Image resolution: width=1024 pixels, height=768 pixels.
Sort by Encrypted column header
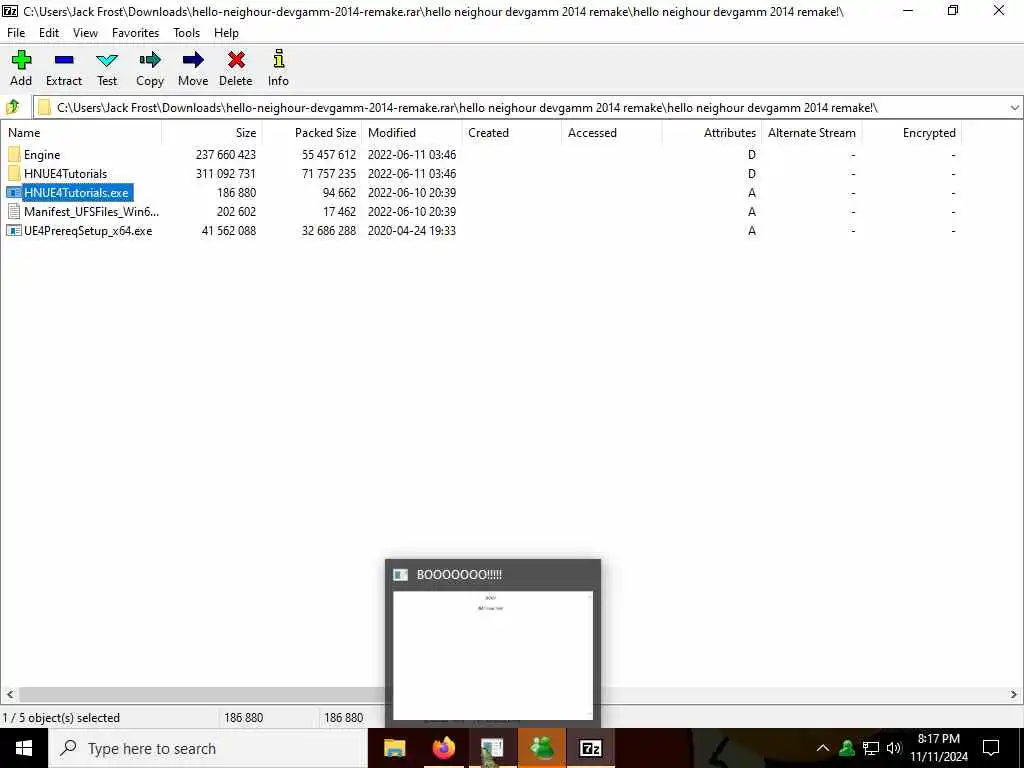tap(912, 133)
